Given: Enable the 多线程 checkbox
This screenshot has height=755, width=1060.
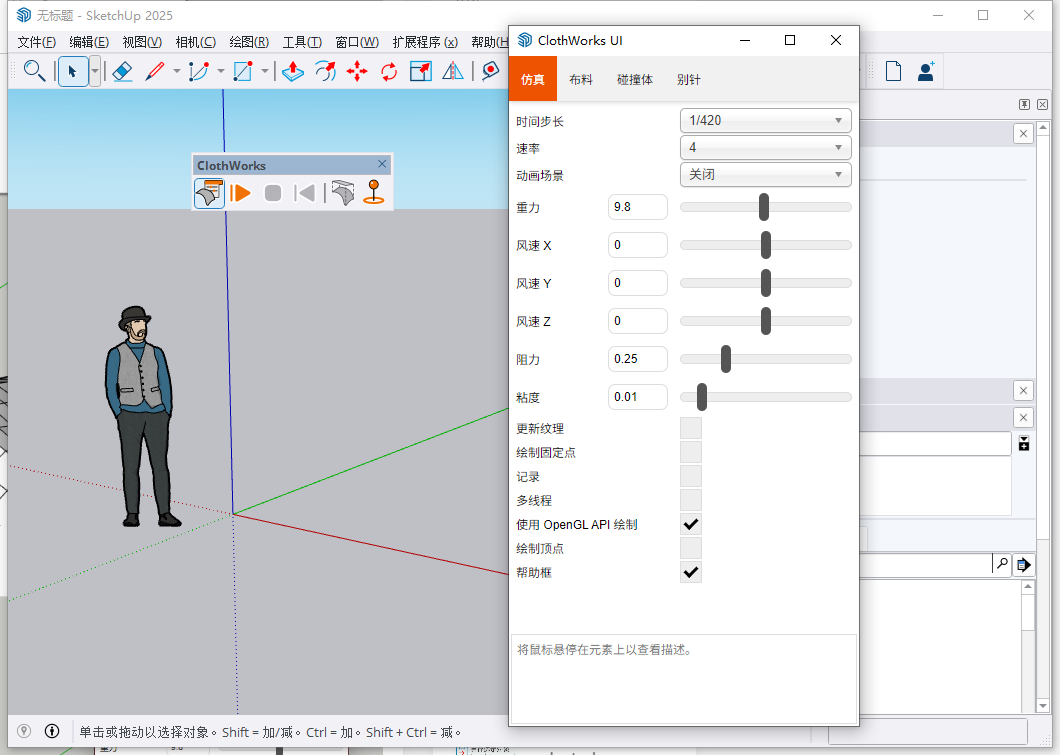Looking at the screenshot, I should click(691, 500).
